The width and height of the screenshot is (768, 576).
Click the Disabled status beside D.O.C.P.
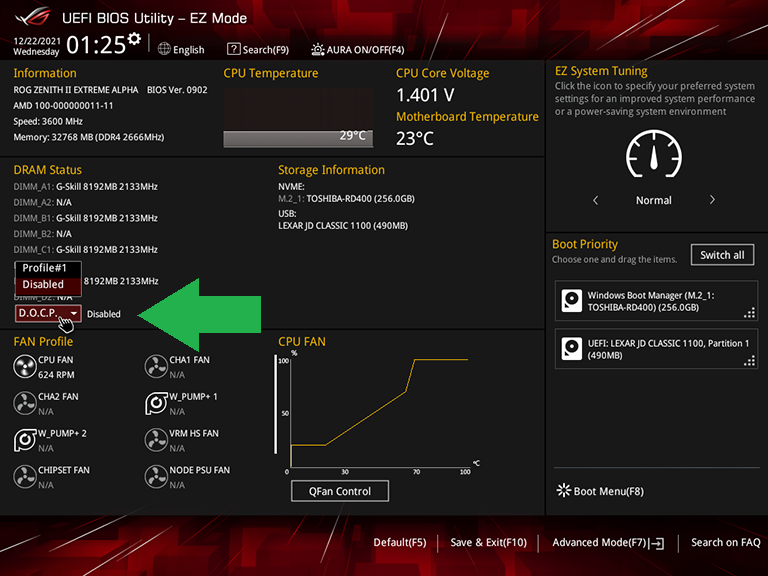104,314
